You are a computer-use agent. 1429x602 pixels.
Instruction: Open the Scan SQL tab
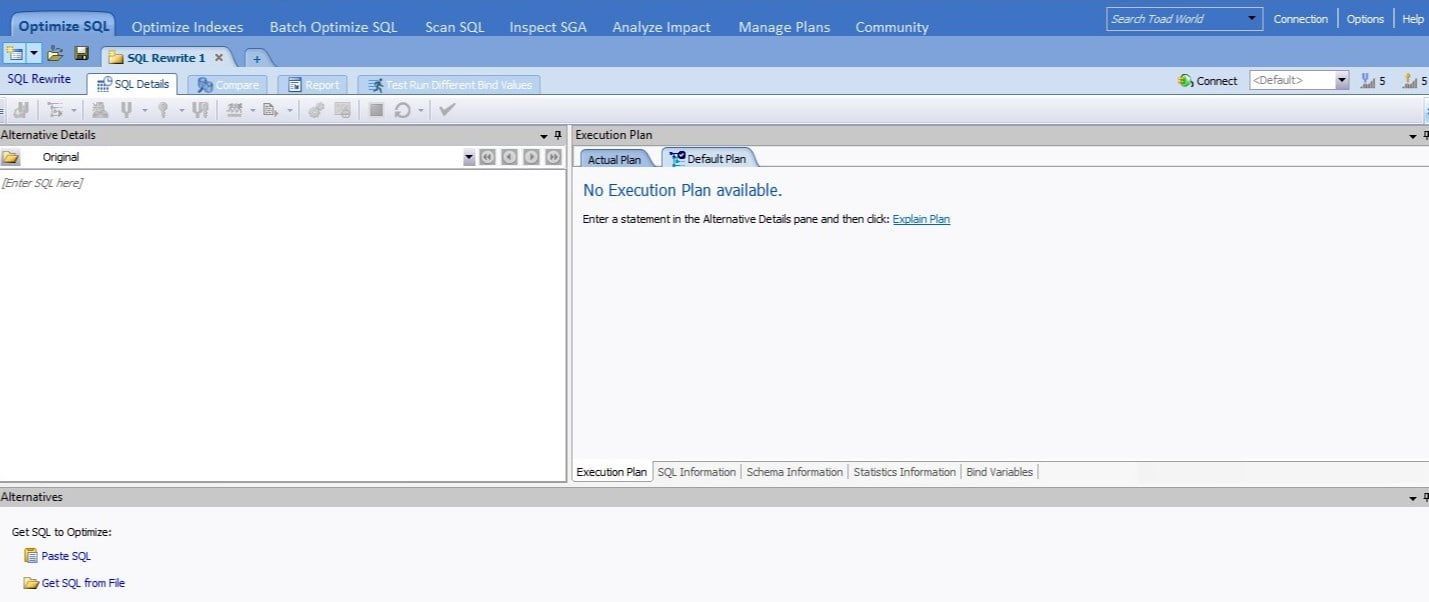454,27
